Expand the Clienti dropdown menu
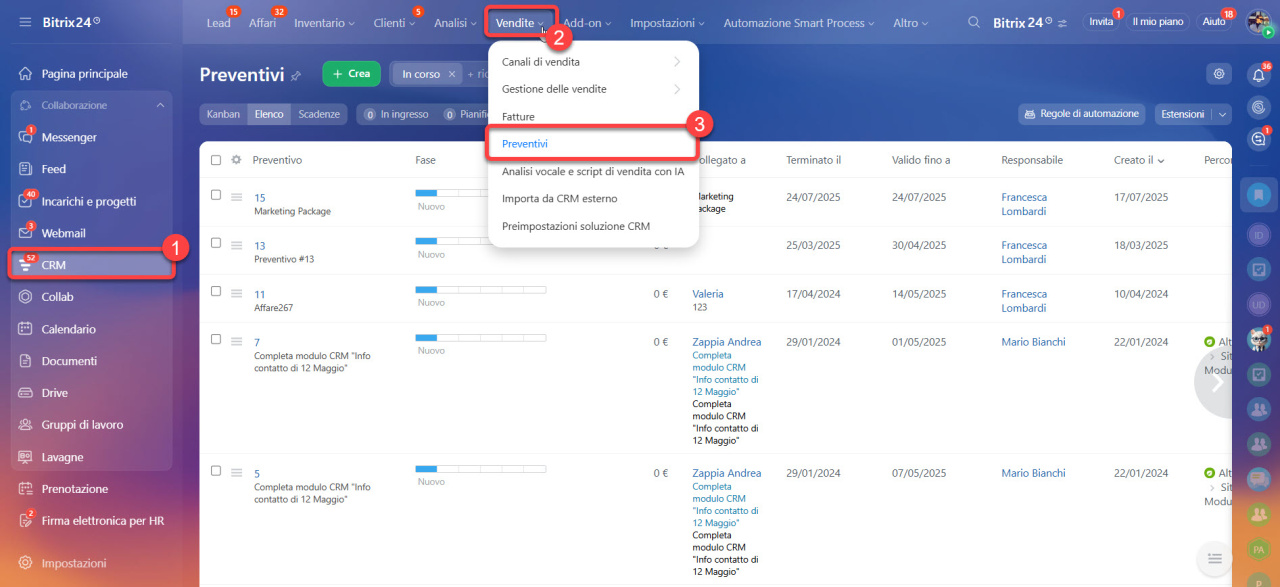Image resolution: width=1280 pixels, height=587 pixels. point(394,23)
